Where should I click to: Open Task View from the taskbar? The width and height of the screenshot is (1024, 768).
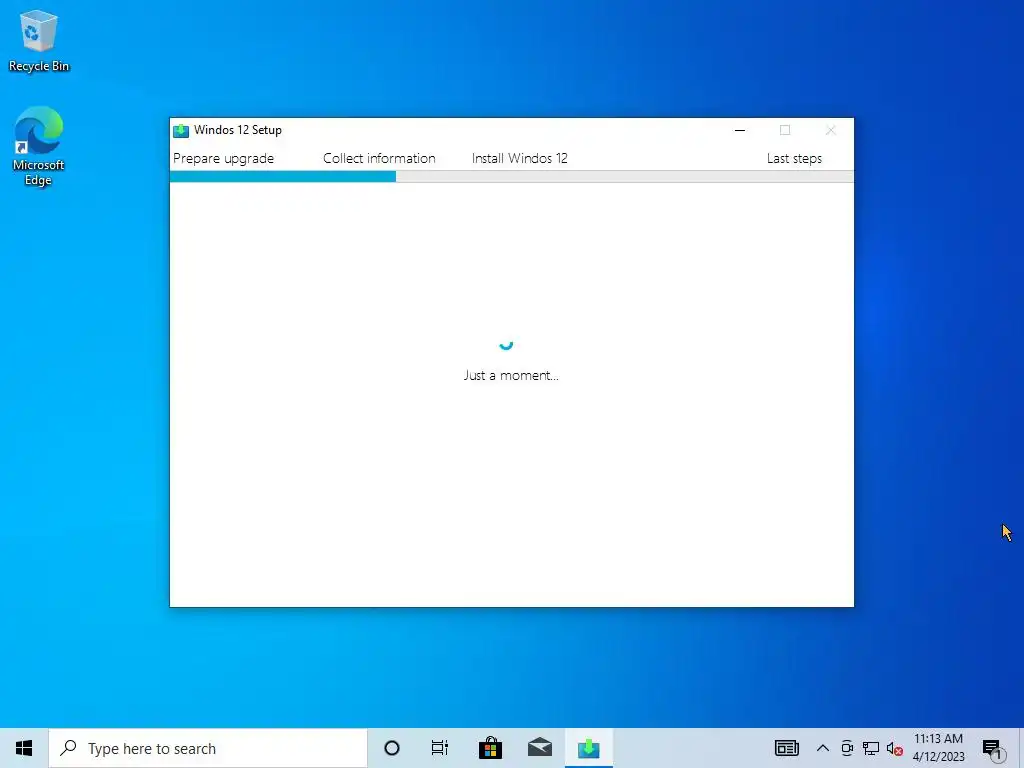coord(440,748)
